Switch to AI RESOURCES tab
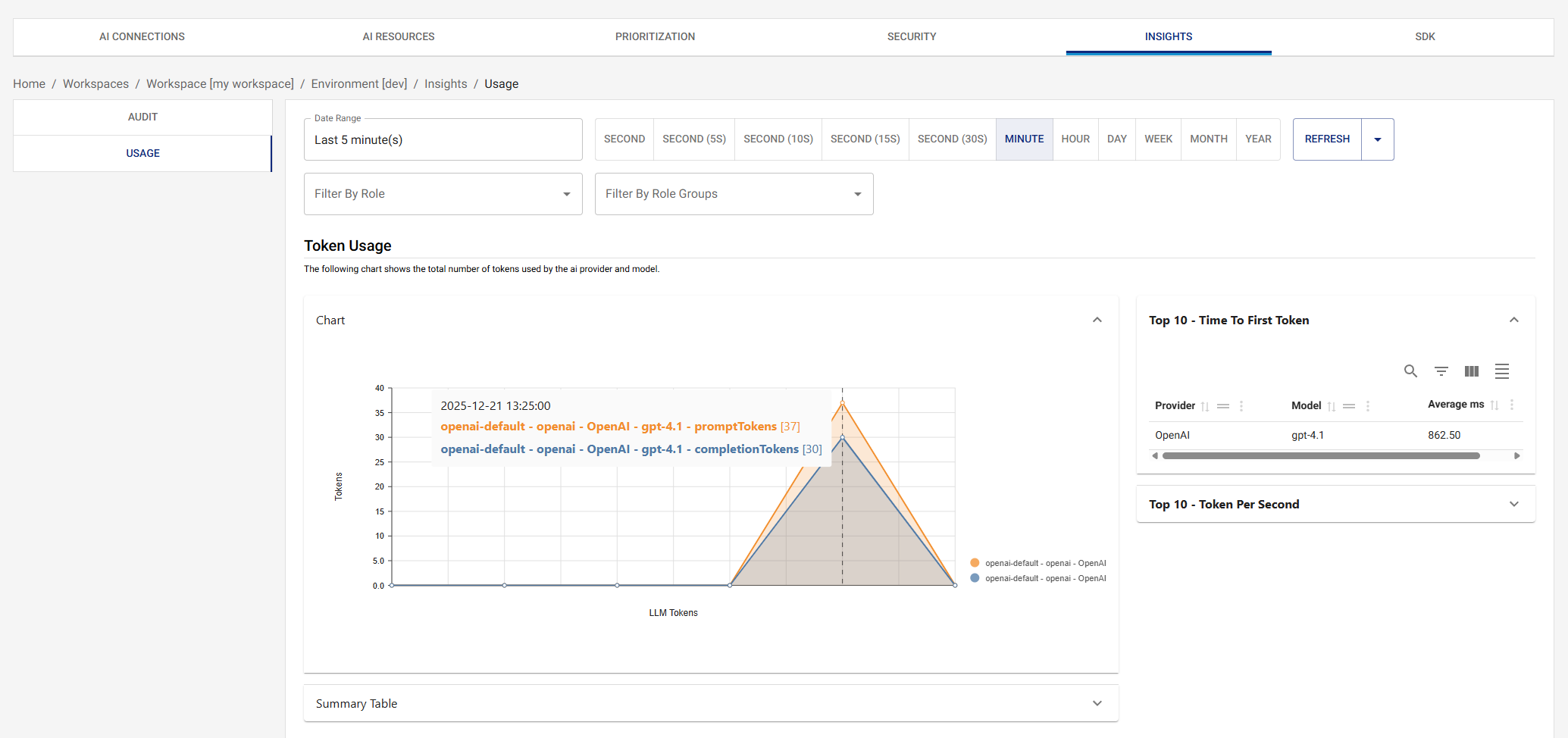This screenshot has width=1568, height=738. (x=399, y=36)
